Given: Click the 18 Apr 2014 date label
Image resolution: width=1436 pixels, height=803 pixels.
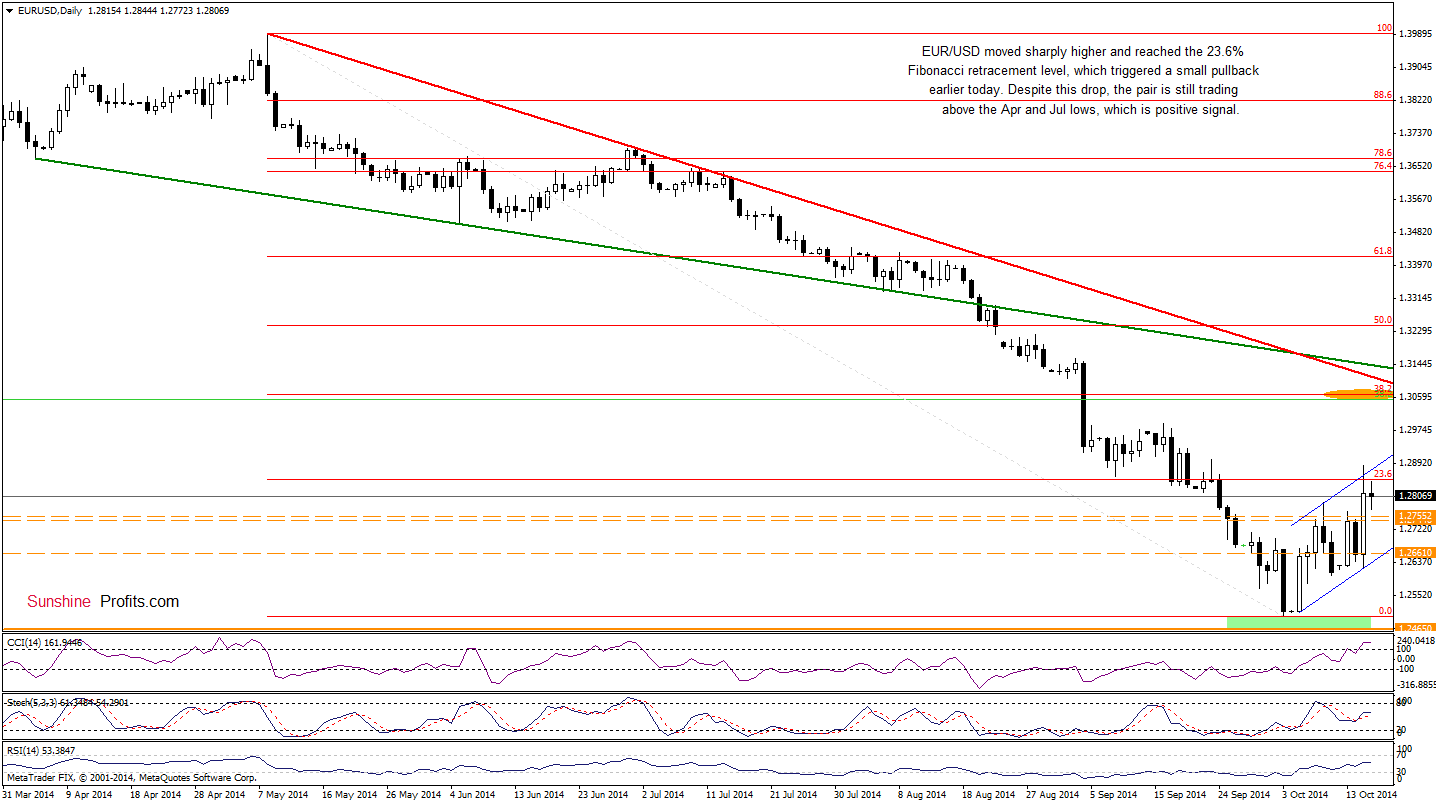Looking at the screenshot, I should [x=155, y=794].
